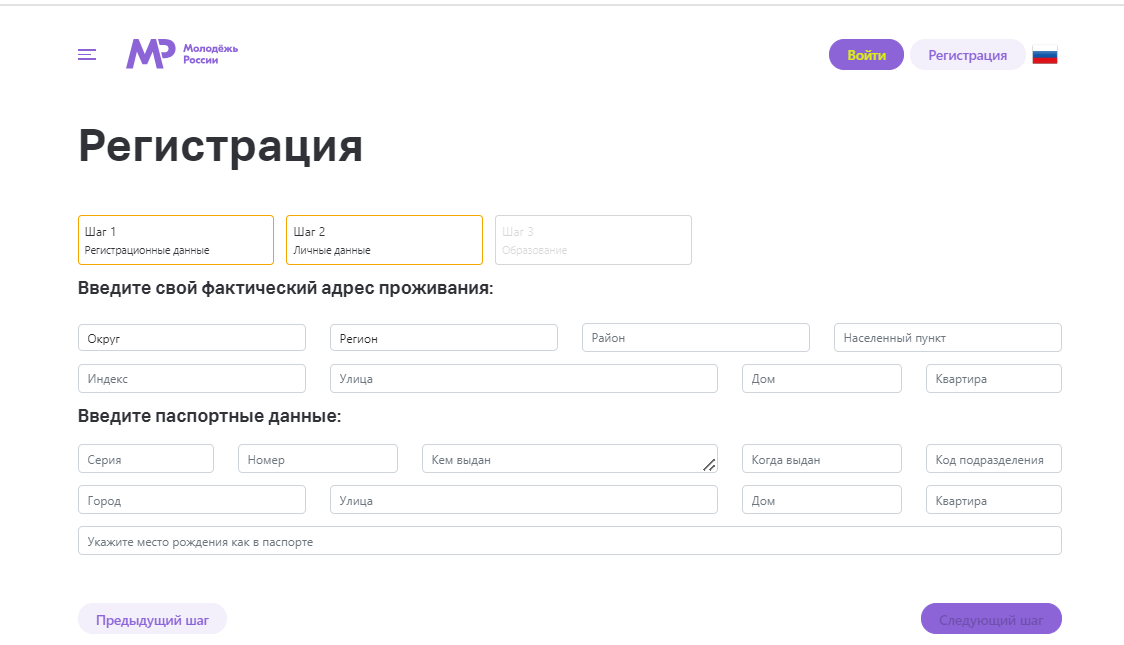
Task: Open the Округ dropdown field
Action: 191,338
